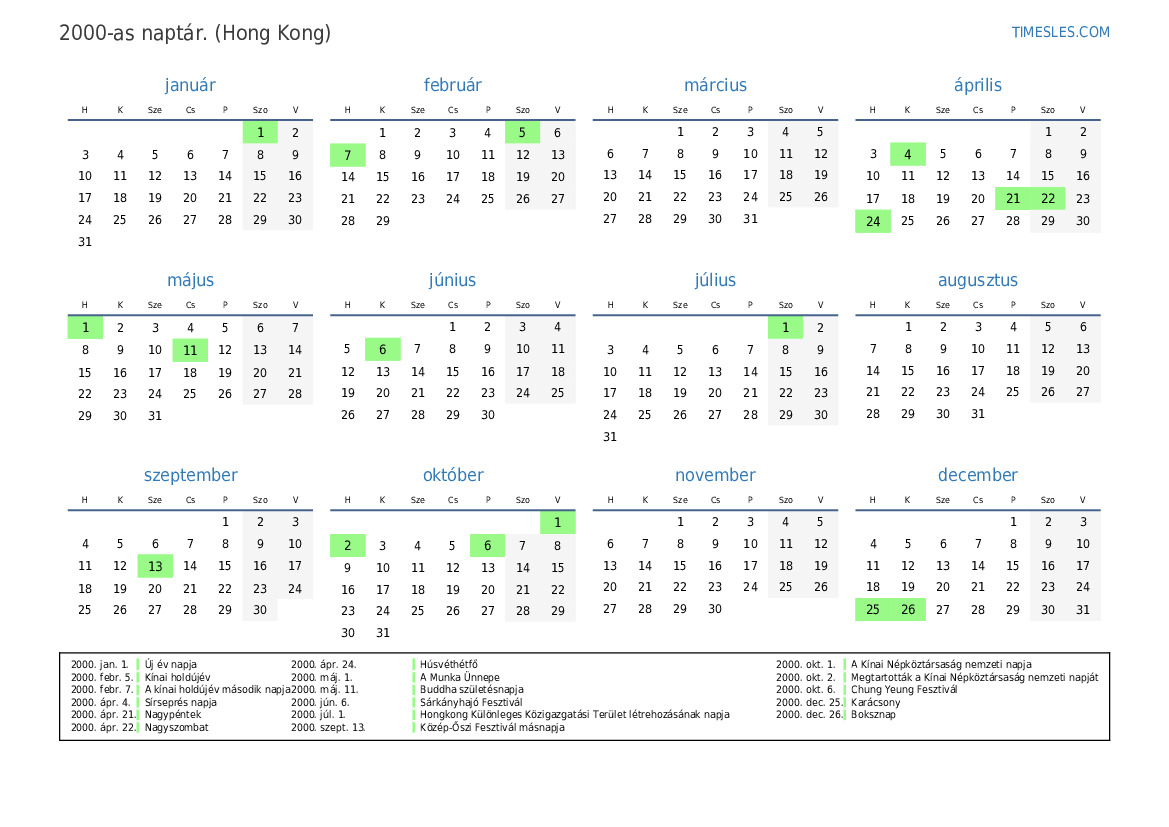Click highlighted October 2 holiday cell

pyautogui.click(x=347, y=545)
